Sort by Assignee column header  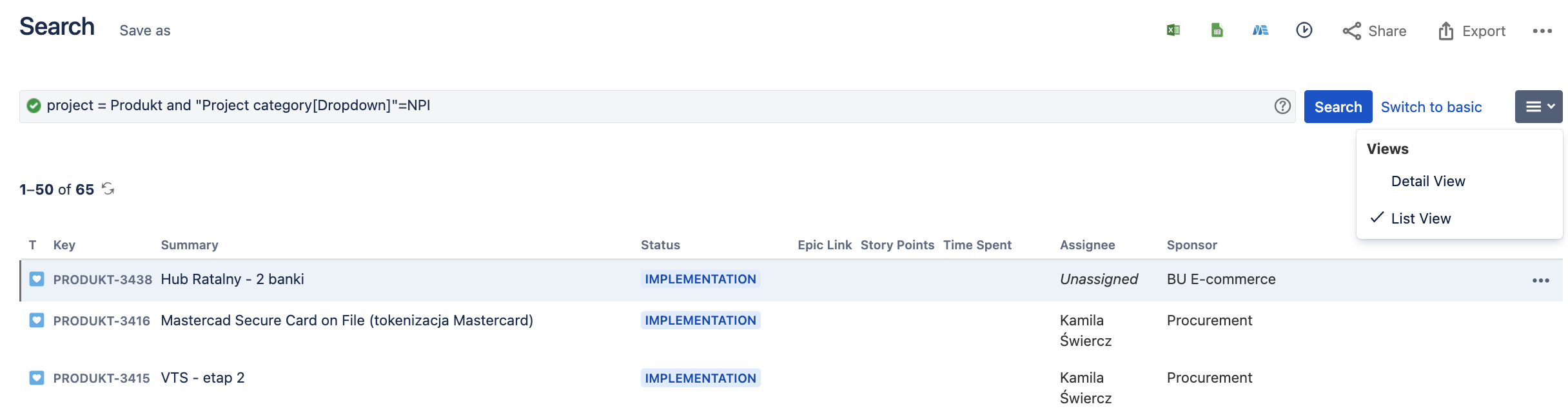click(1087, 245)
